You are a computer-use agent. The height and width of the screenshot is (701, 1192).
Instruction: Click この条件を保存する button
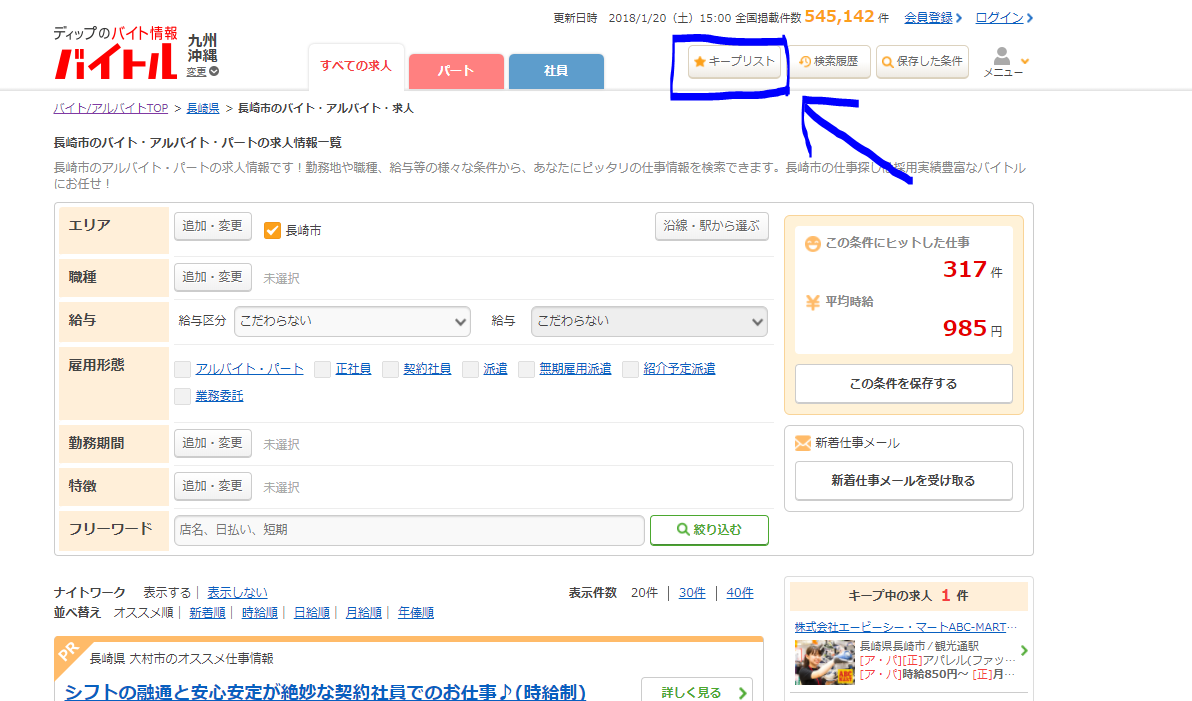point(904,384)
